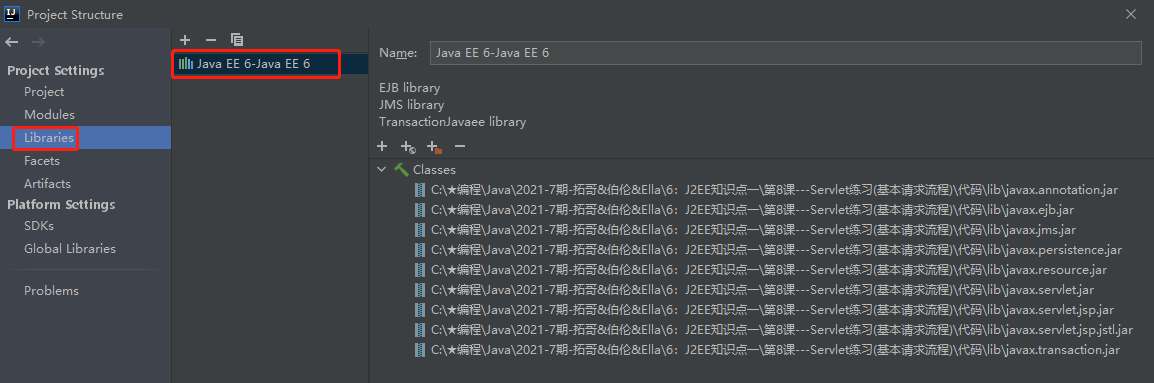Click the library Name input field

[x=785, y=53]
